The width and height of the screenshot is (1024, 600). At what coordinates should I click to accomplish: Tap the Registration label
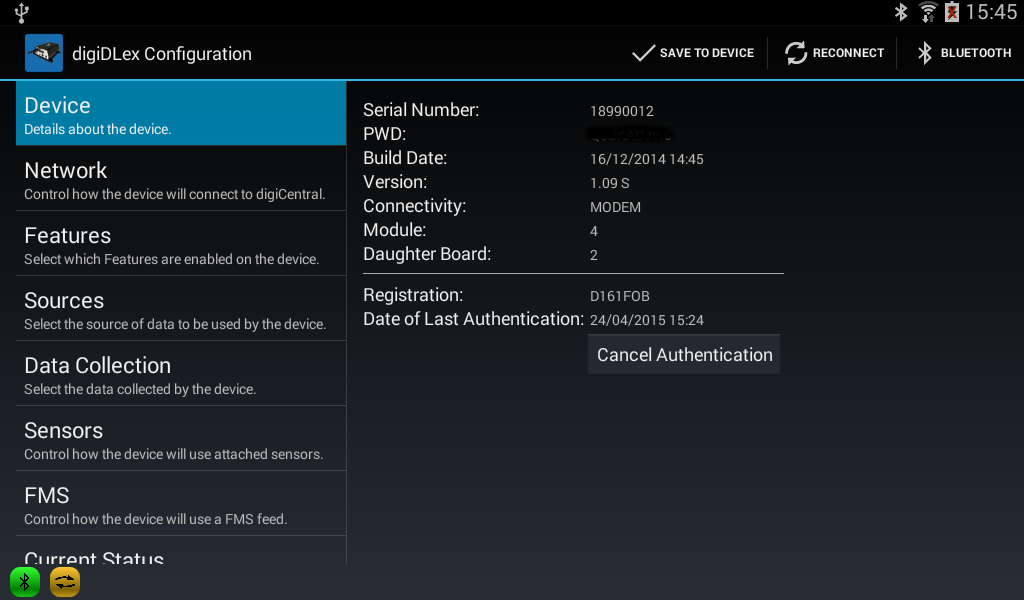(x=413, y=295)
